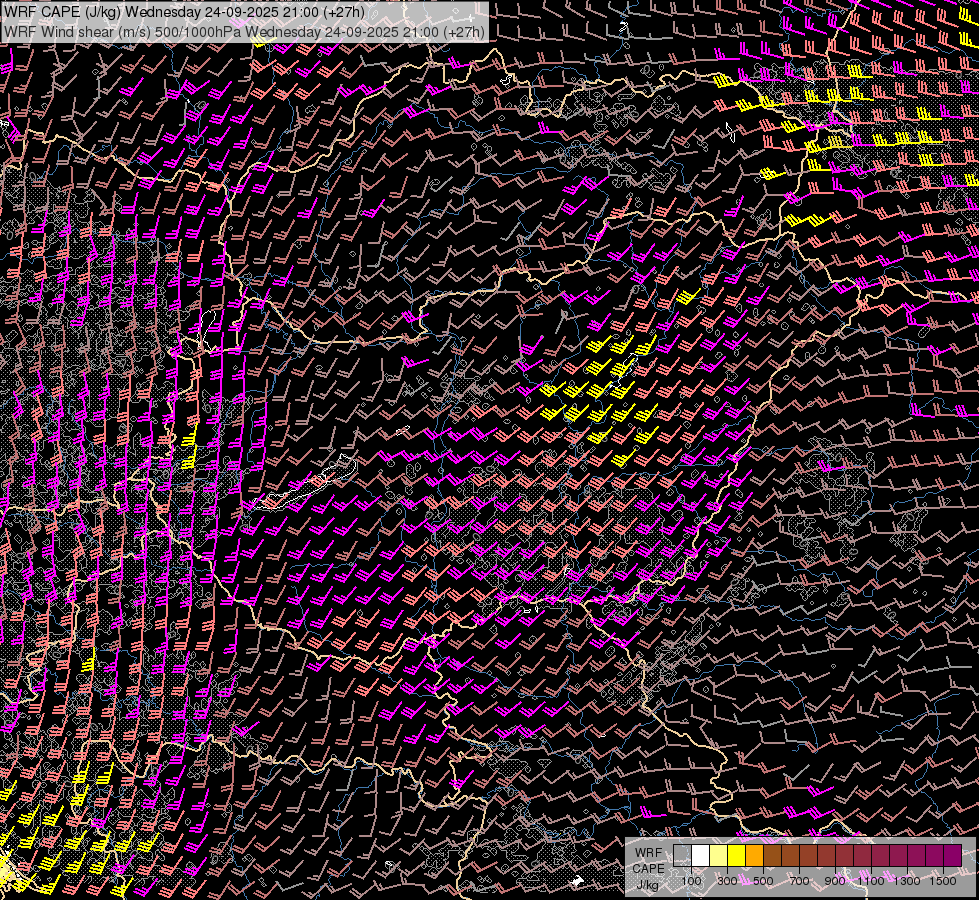Click the 1300 legend value label
The height and width of the screenshot is (900, 979).
click(907, 881)
